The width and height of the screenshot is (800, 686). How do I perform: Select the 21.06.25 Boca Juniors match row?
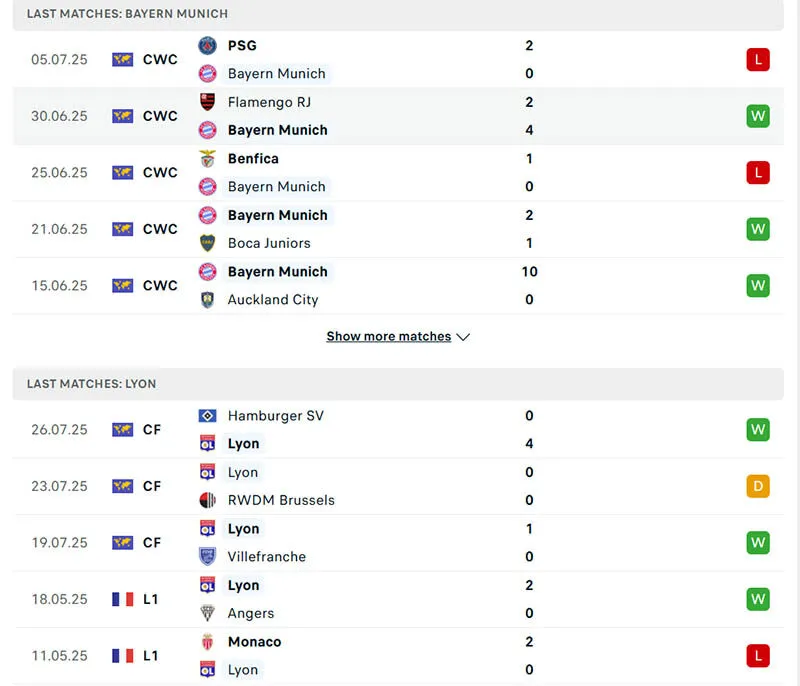tap(400, 229)
